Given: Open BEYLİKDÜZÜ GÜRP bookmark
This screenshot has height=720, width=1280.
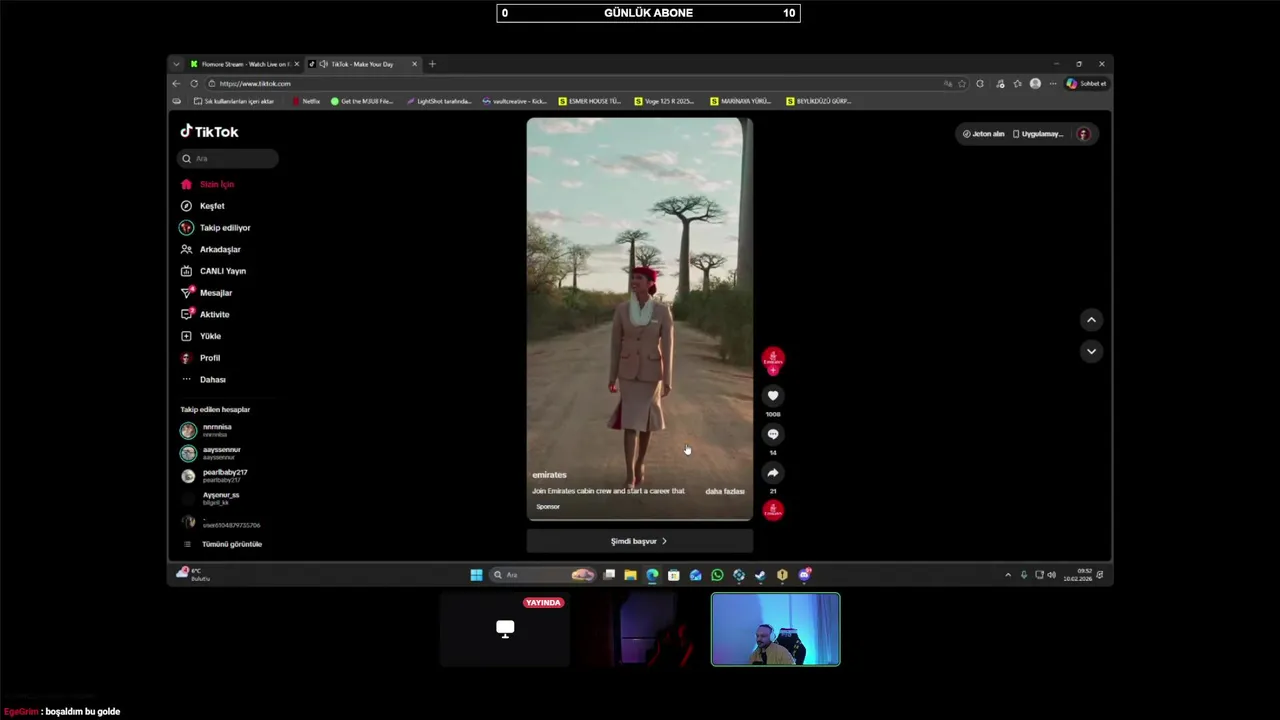Looking at the screenshot, I should pyautogui.click(x=818, y=101).
